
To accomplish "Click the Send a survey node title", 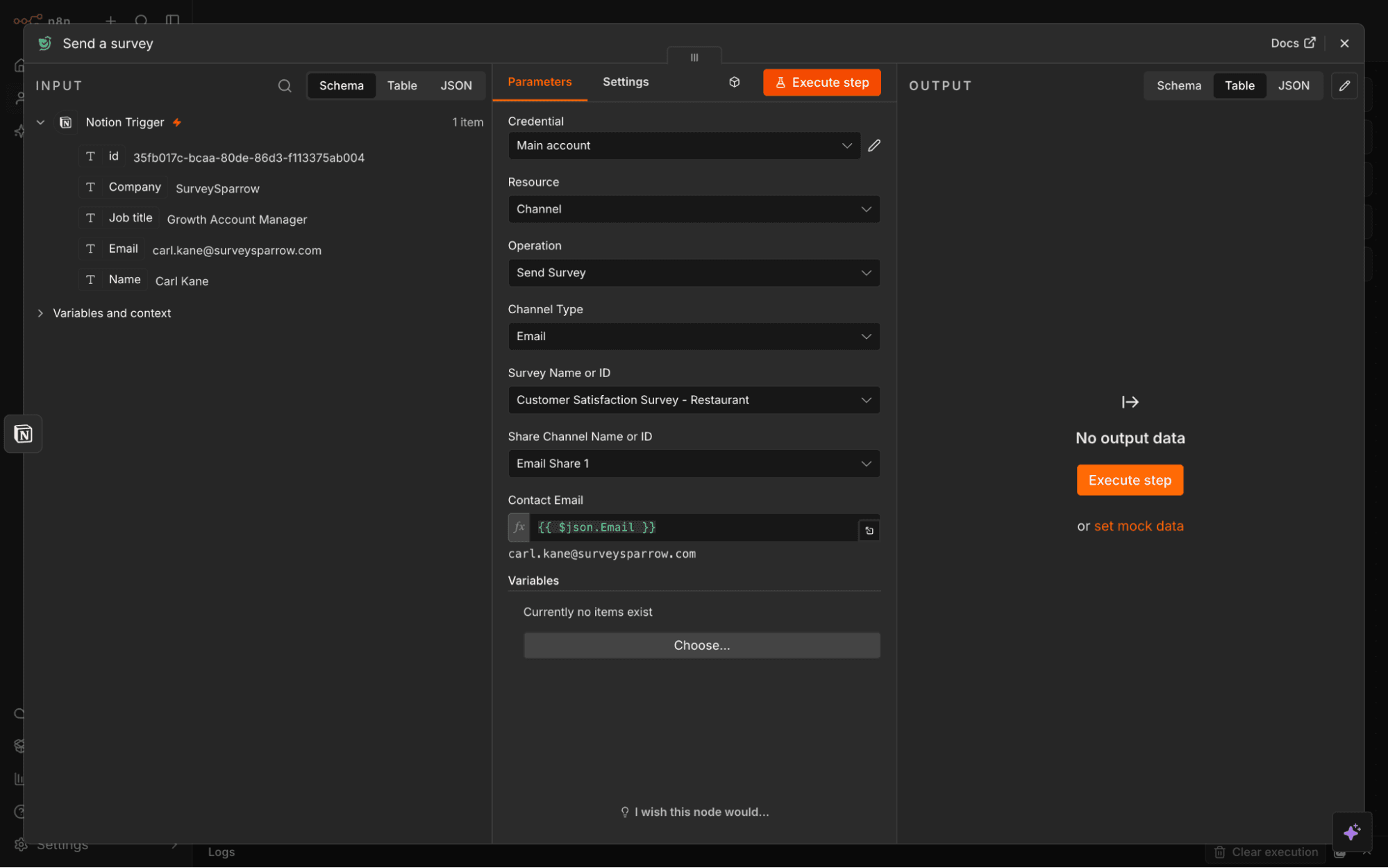I will (x=108, y=43).
